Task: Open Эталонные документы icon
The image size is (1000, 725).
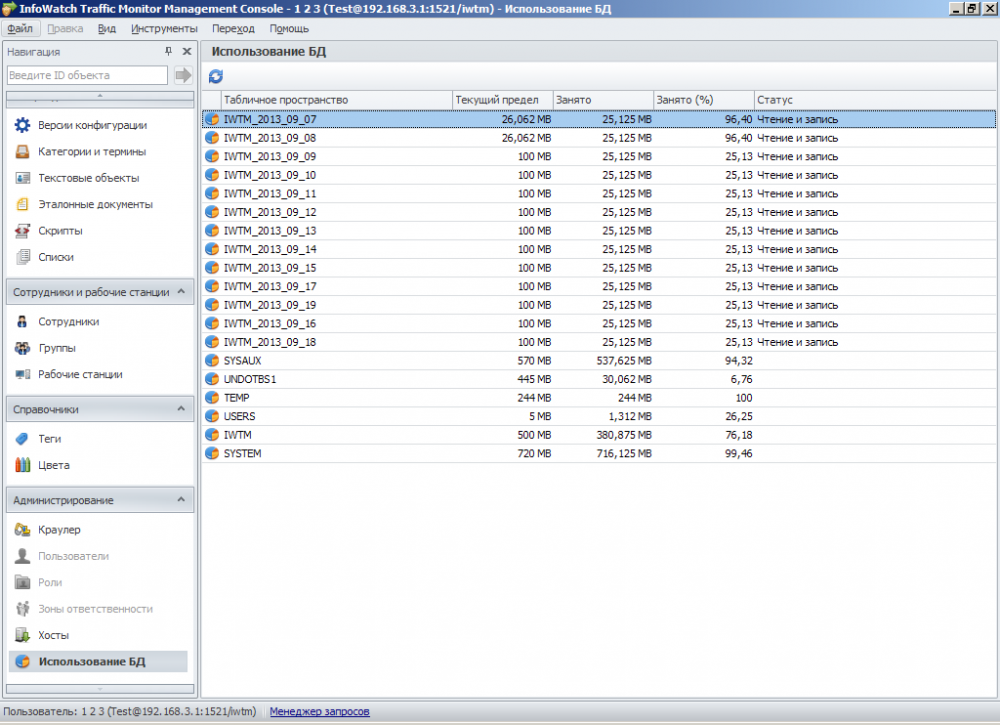Action: tap(22, 204)
